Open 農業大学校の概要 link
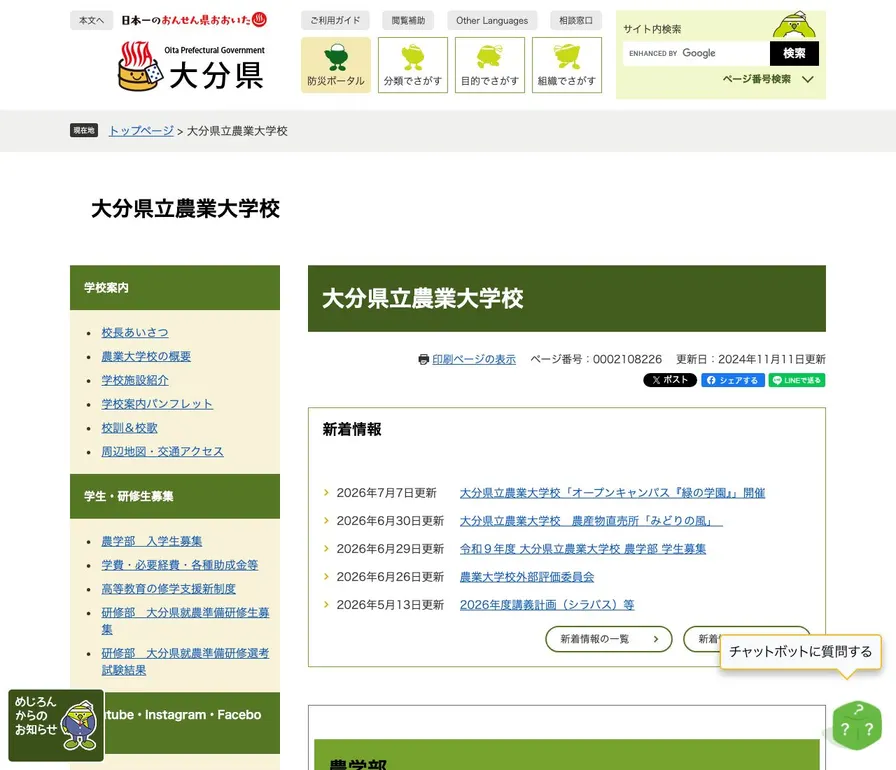896x770 pixels. pyautogui.click(x=146, y=356)
